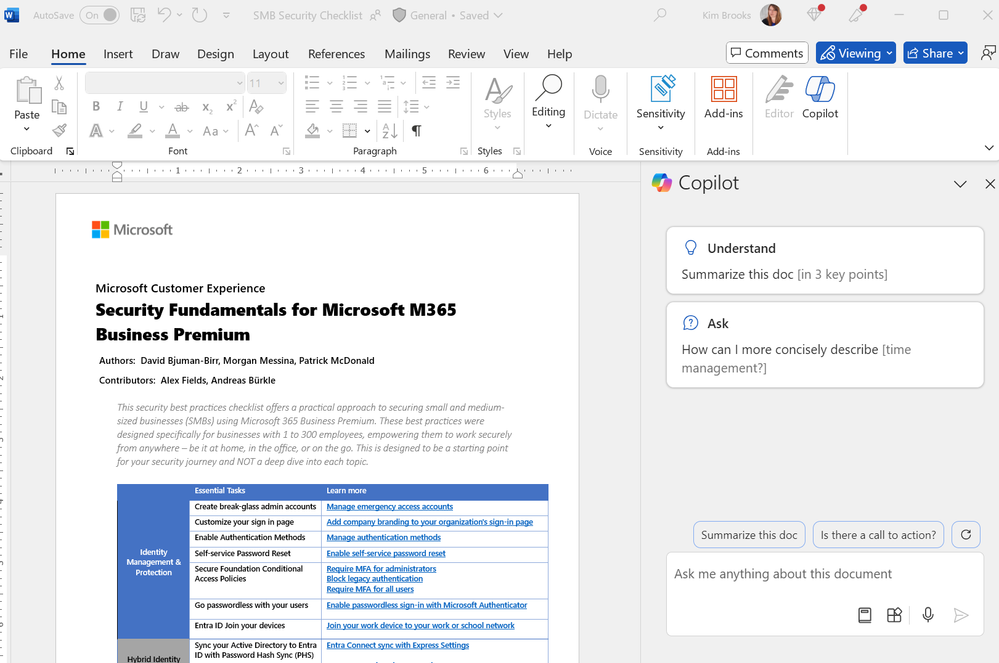Open the font name combo box
Image resolution: width=999 pixels, height=663 pixels.
[165, 83]
